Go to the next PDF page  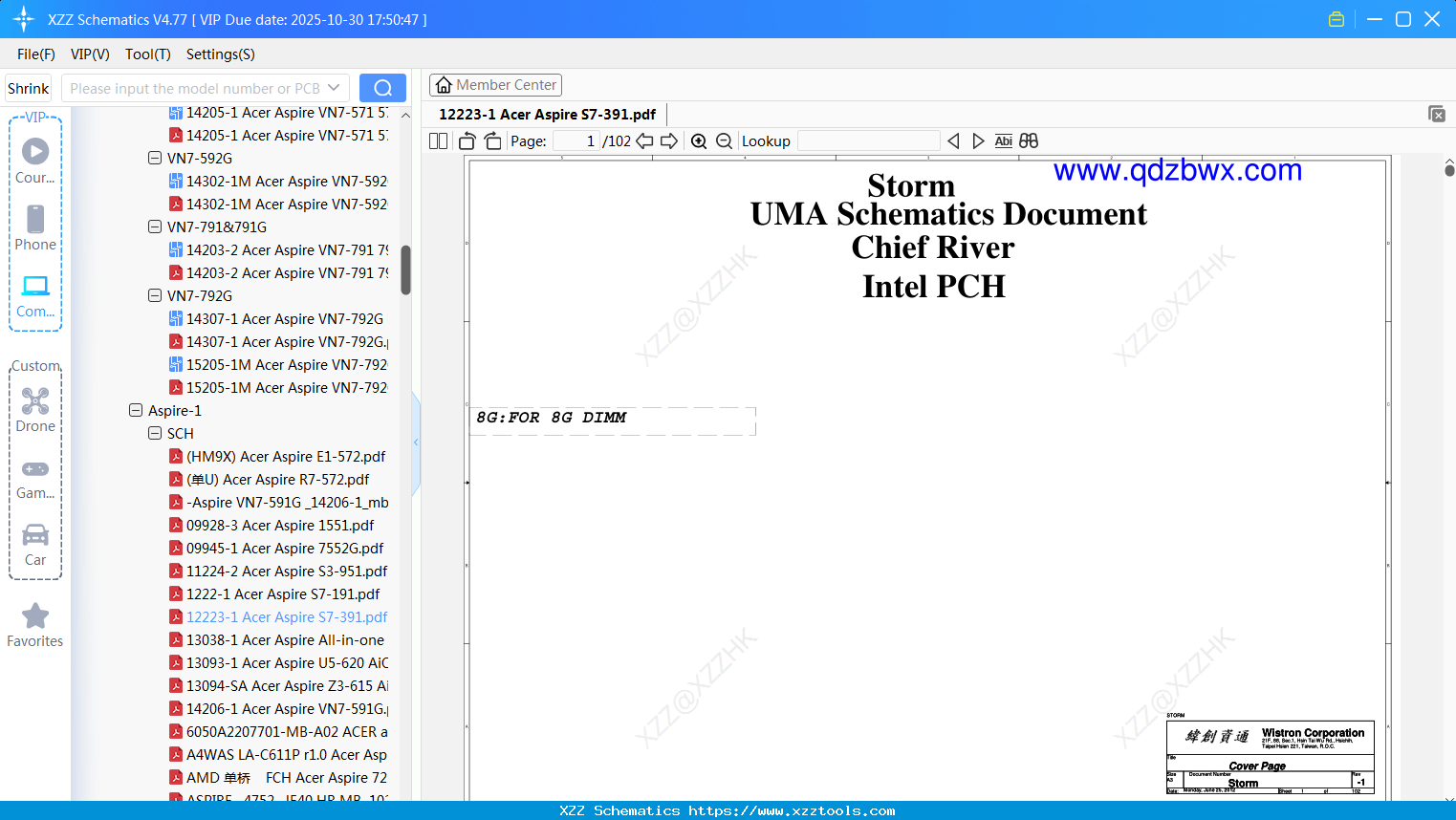click(669, 141)
